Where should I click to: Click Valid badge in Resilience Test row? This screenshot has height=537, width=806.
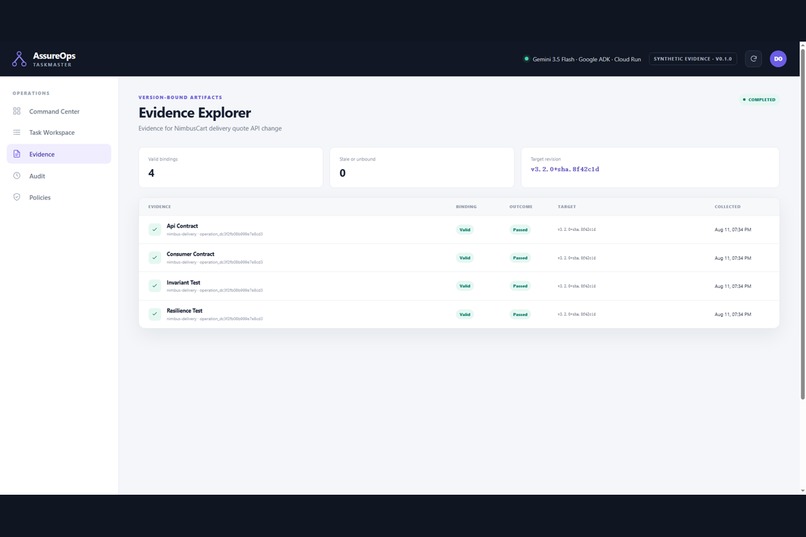click(465, 314)
